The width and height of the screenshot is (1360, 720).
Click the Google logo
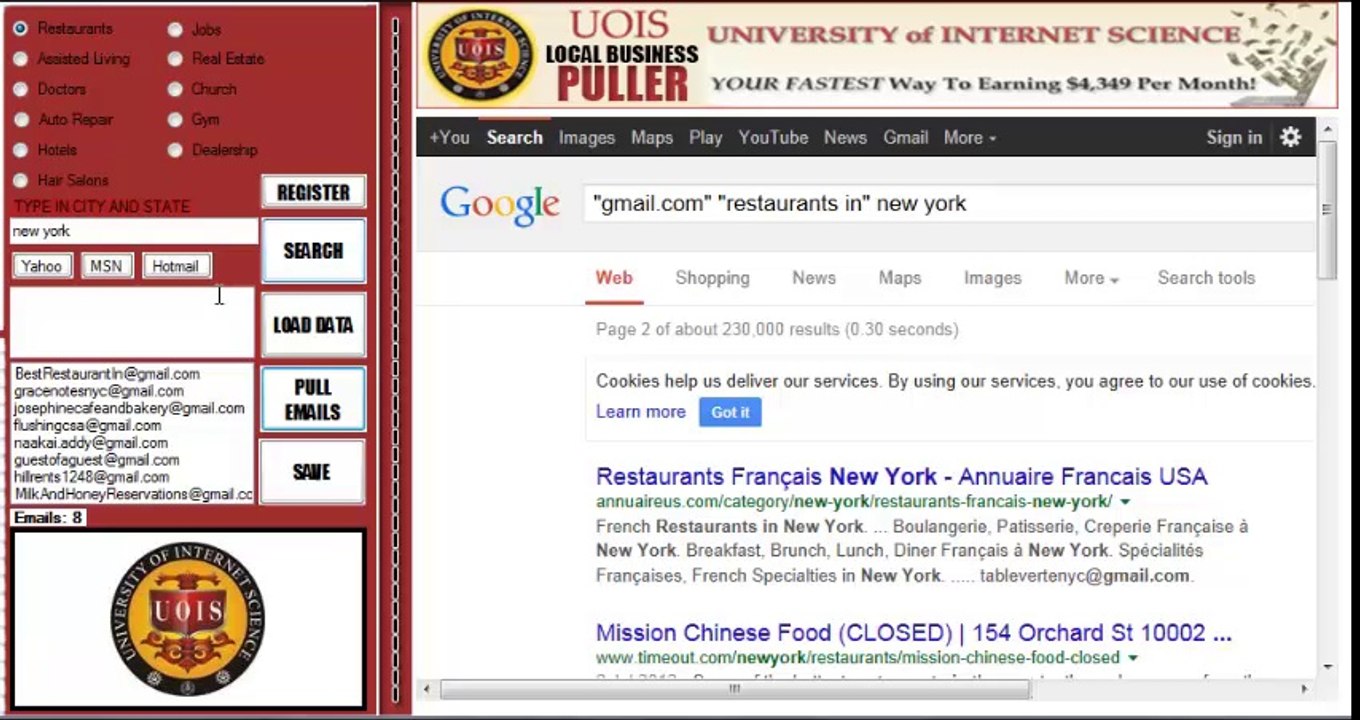click(500, 205)
